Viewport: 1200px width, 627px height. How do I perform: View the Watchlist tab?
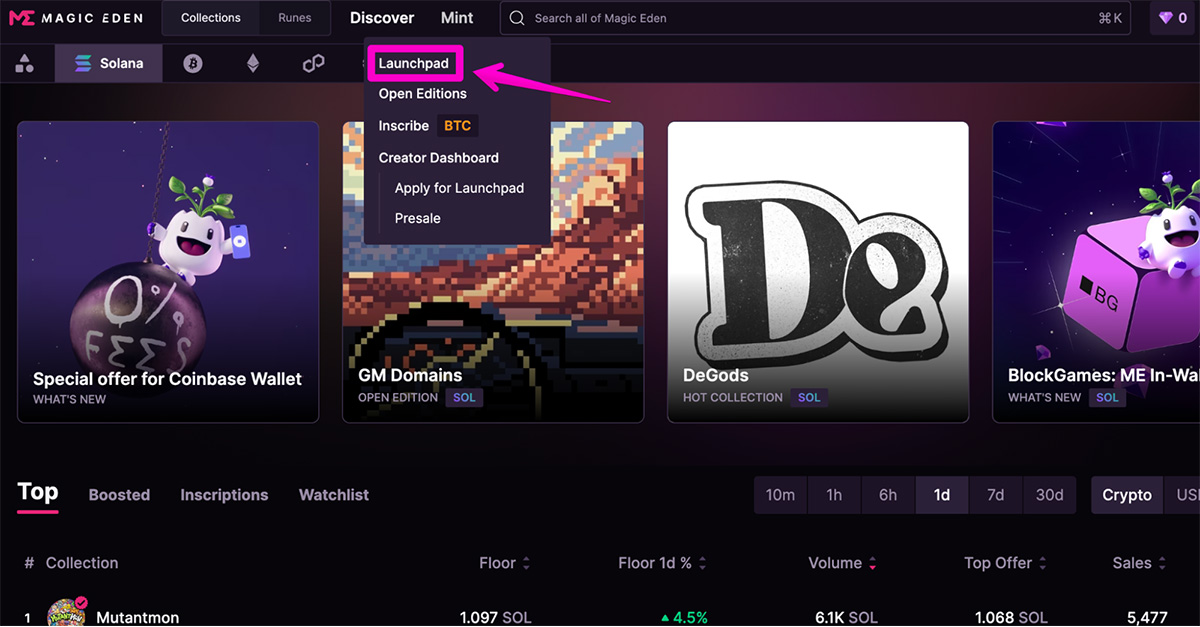pos(334,495)
